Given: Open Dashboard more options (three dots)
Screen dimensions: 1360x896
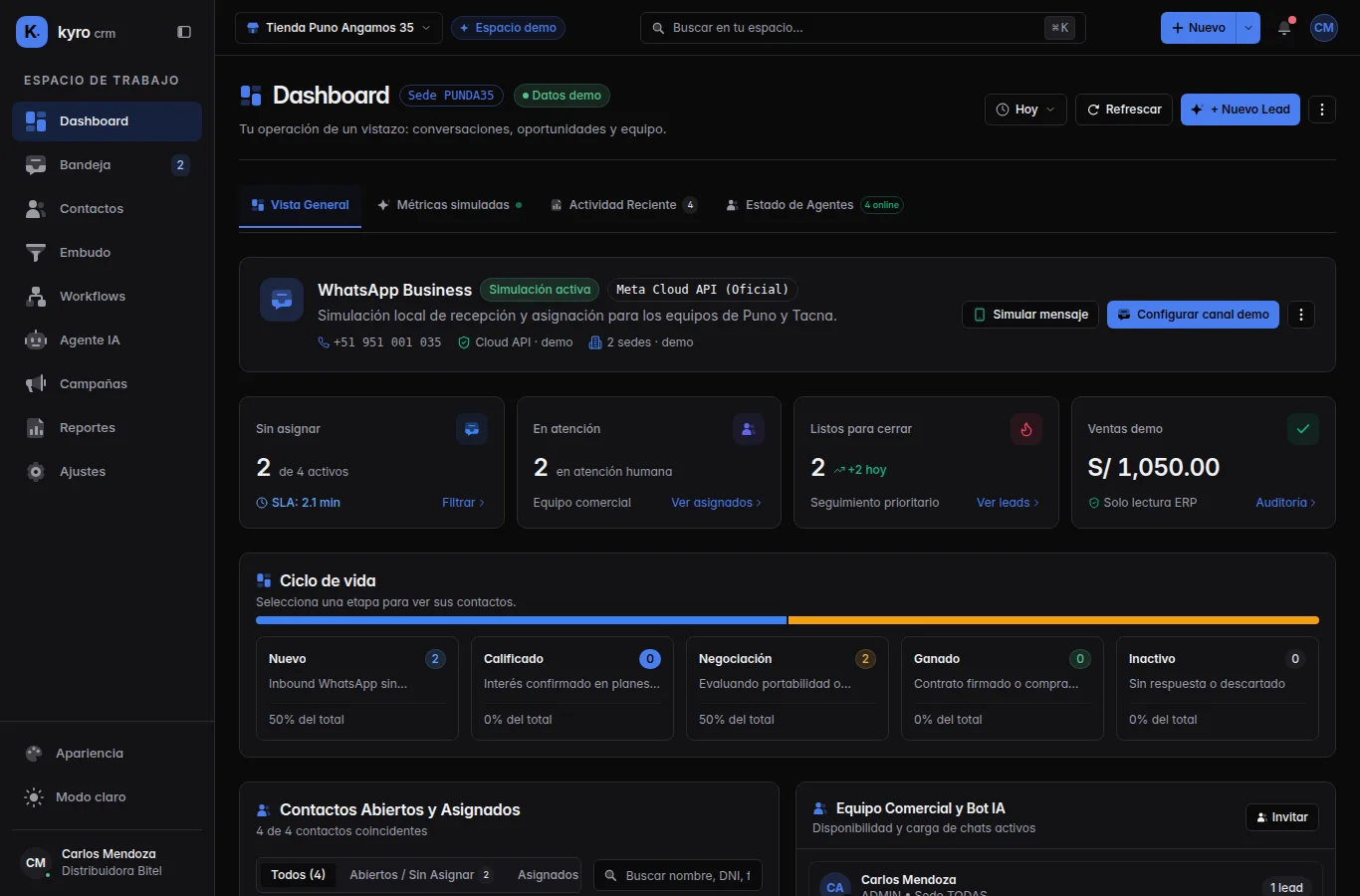Looking at the screenshot, I should 1322,110.
